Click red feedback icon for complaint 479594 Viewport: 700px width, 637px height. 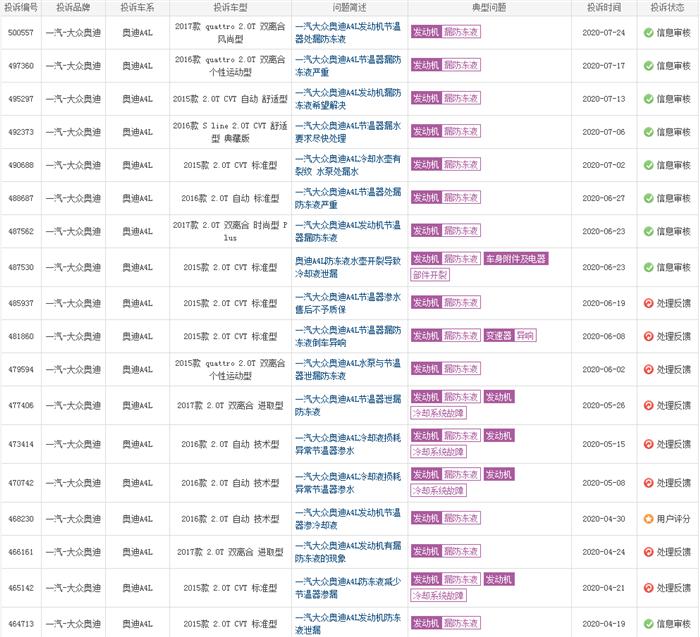(x=648, y=370)
